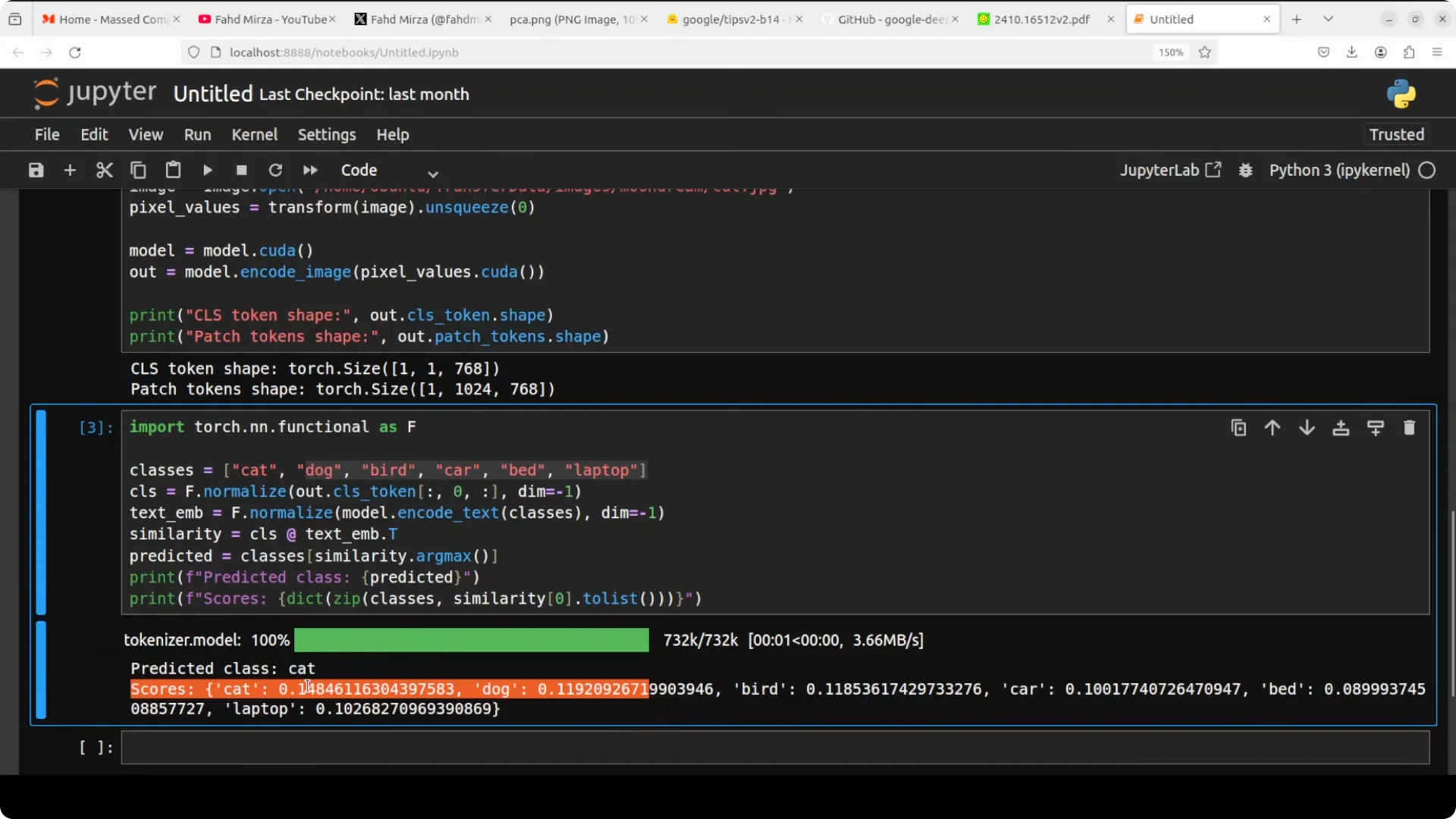Insert a cell below cell 3
Viewport: 1456px width, 819px height.
(x=1375, y=428)
